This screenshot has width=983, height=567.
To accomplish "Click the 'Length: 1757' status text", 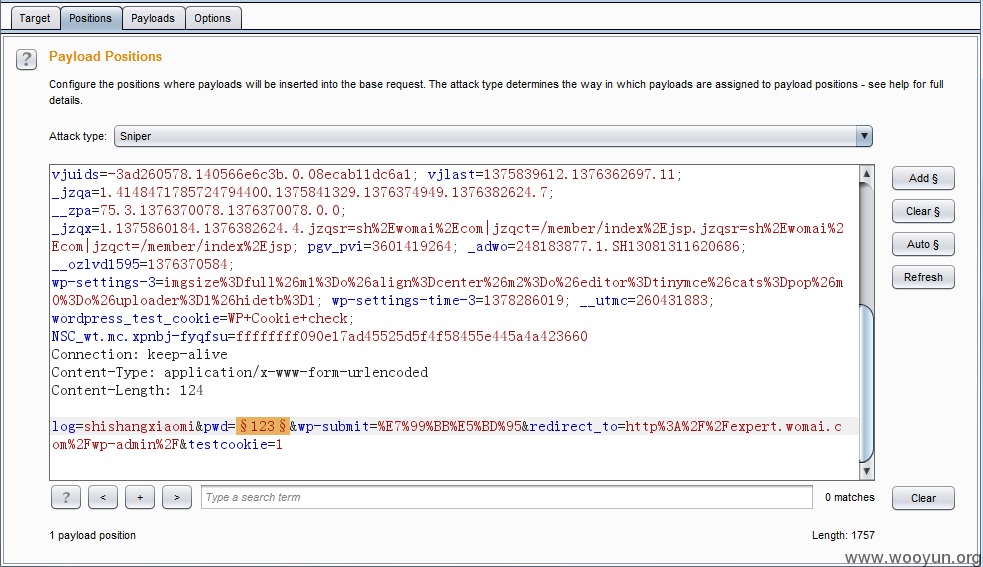I will (x=843, y=536).
